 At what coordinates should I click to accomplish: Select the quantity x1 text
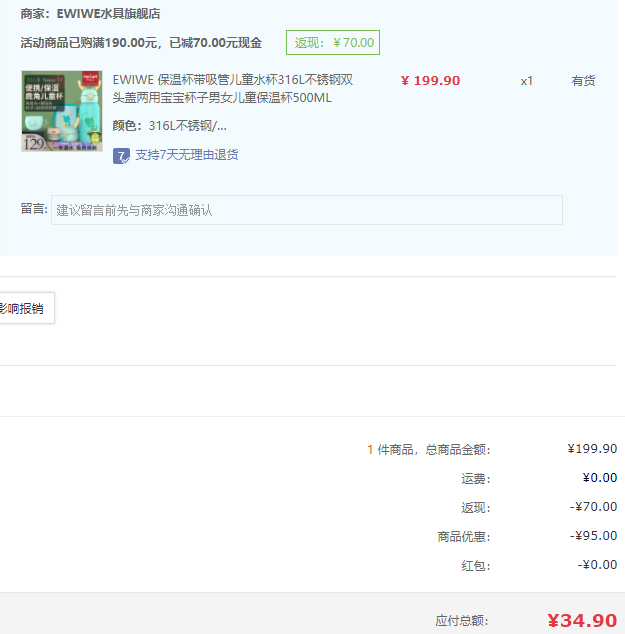coord(526,81)
